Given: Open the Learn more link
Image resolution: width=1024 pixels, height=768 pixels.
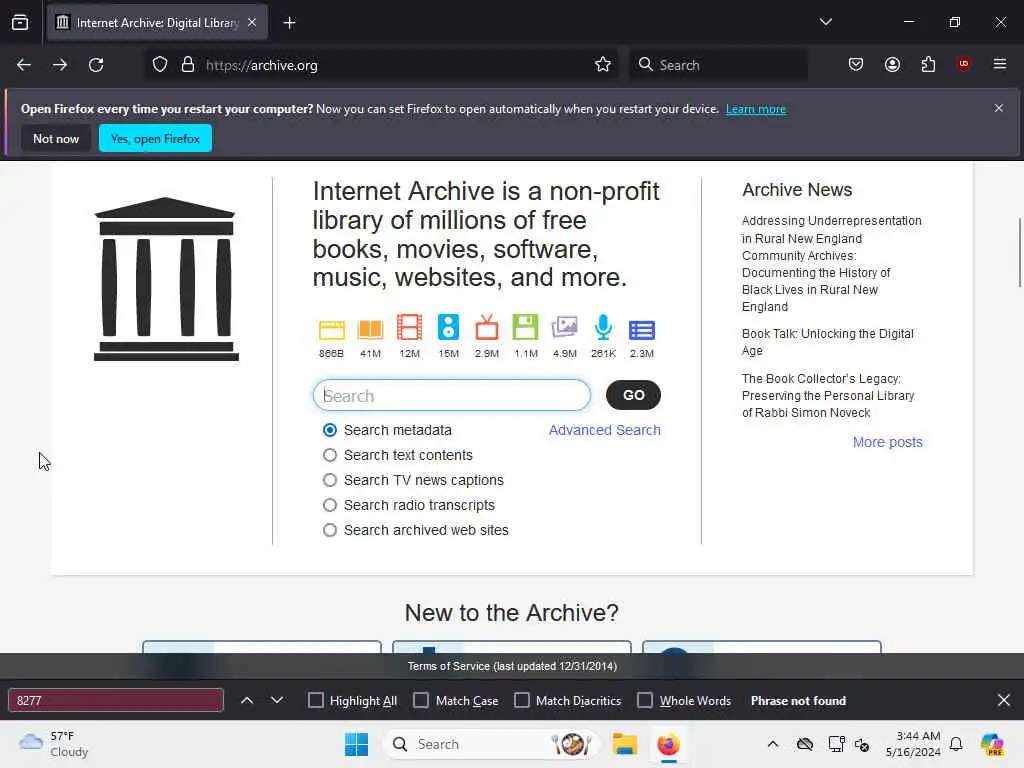Looking at the screenshot, I should point(756,109).
